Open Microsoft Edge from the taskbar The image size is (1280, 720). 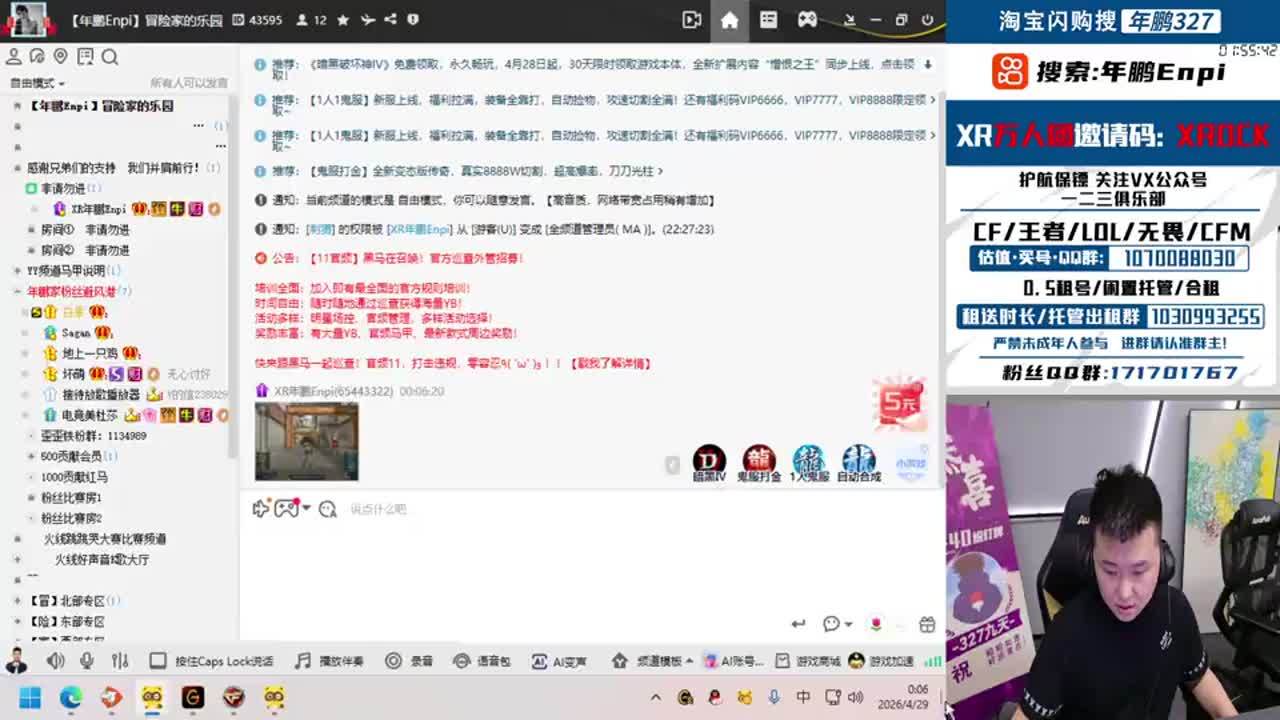click(70, 697)
